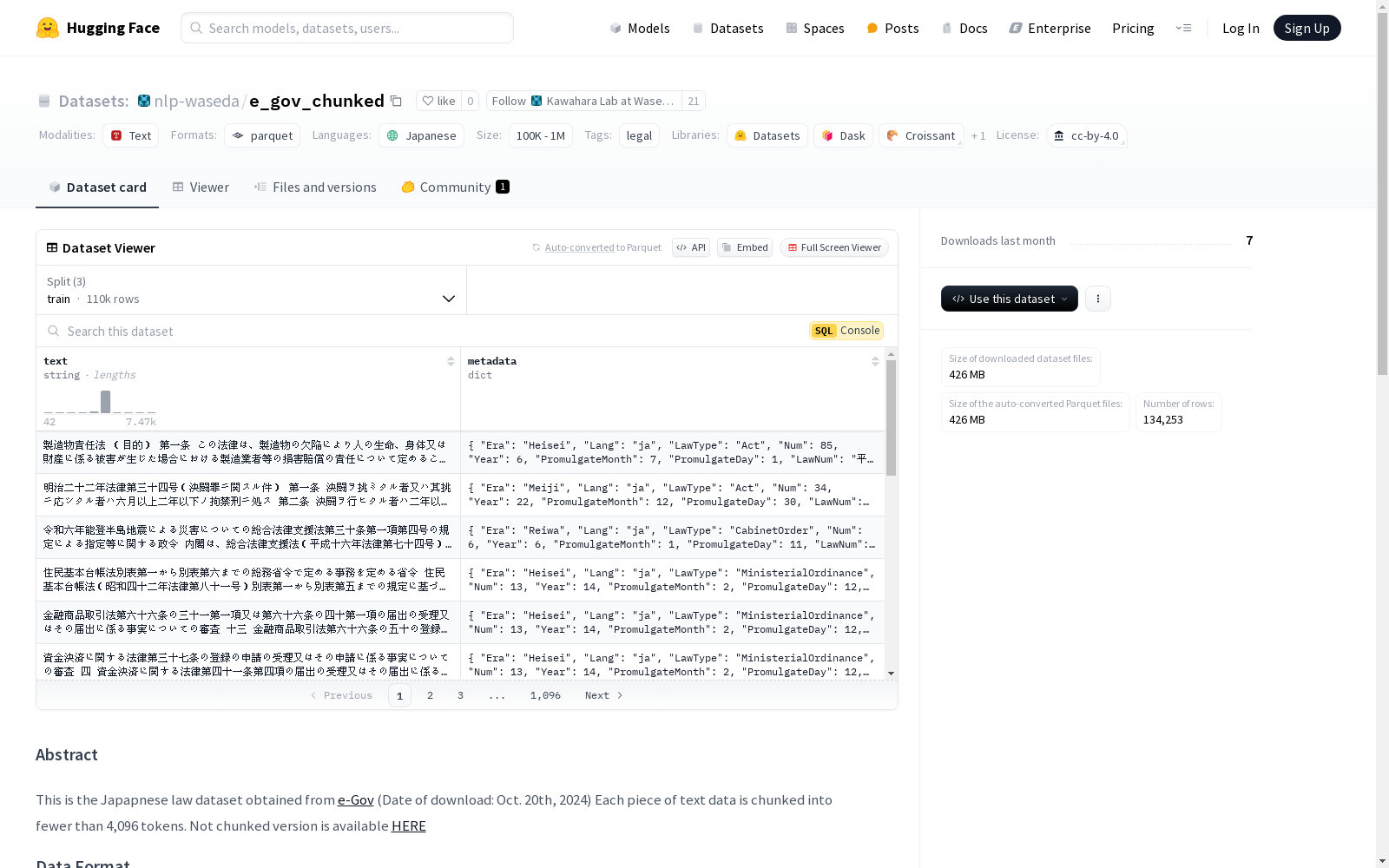Click the nlp-waseda organization name

click(x=196, y=101)
